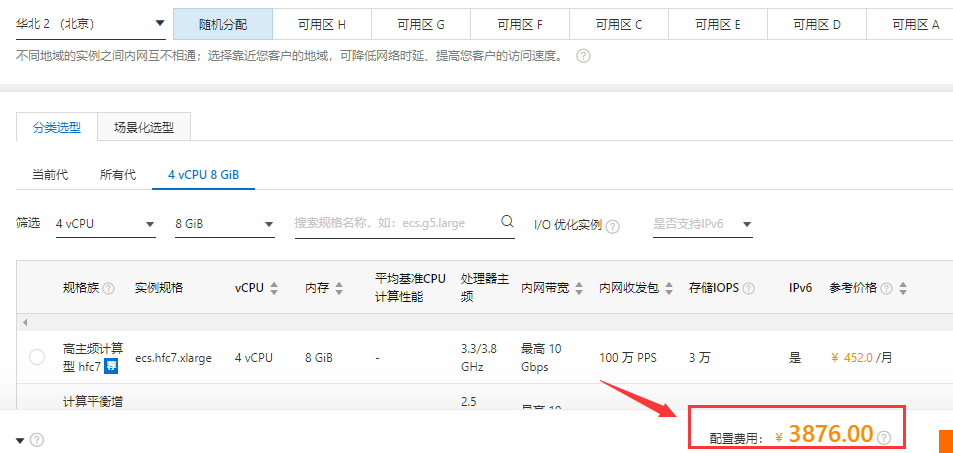This screenshot has height=453, width=953.
Task: Open the 8 GiB memory filter dropdown
Action: pyautogui.click(x=224, y=224)
